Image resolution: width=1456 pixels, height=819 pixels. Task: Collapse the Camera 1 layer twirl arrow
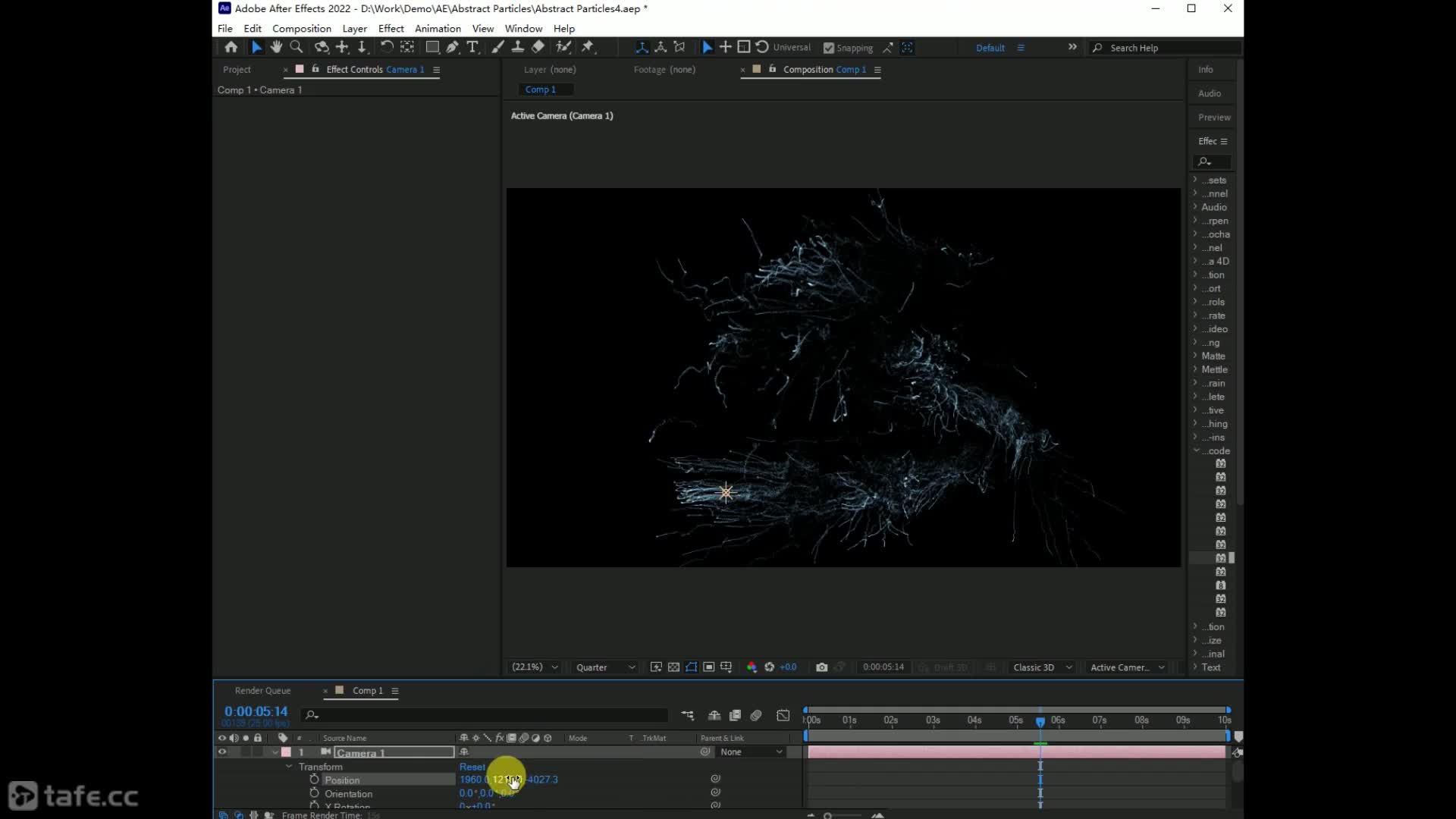275,752
